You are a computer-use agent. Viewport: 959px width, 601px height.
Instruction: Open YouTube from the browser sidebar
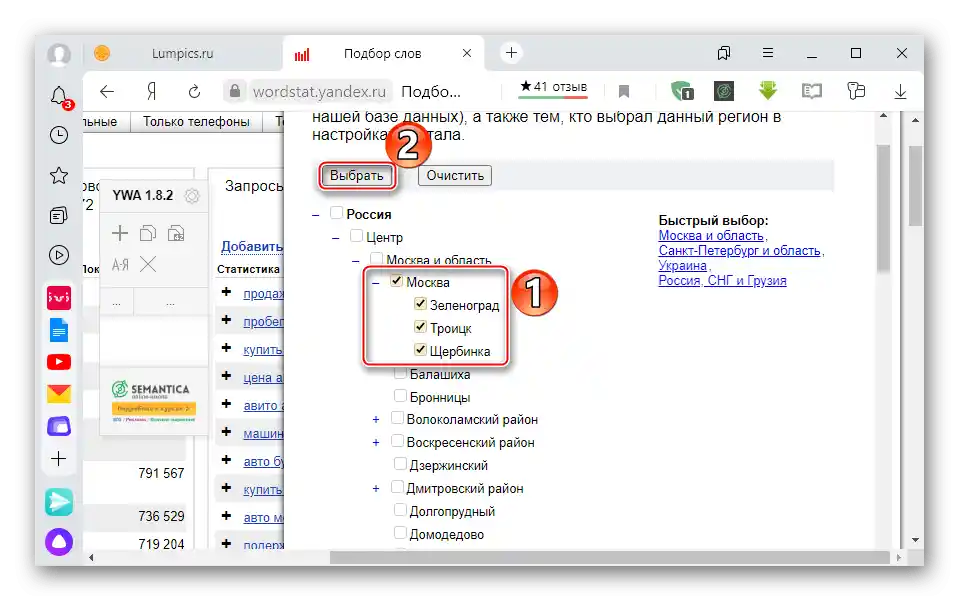tap(58, 361)
